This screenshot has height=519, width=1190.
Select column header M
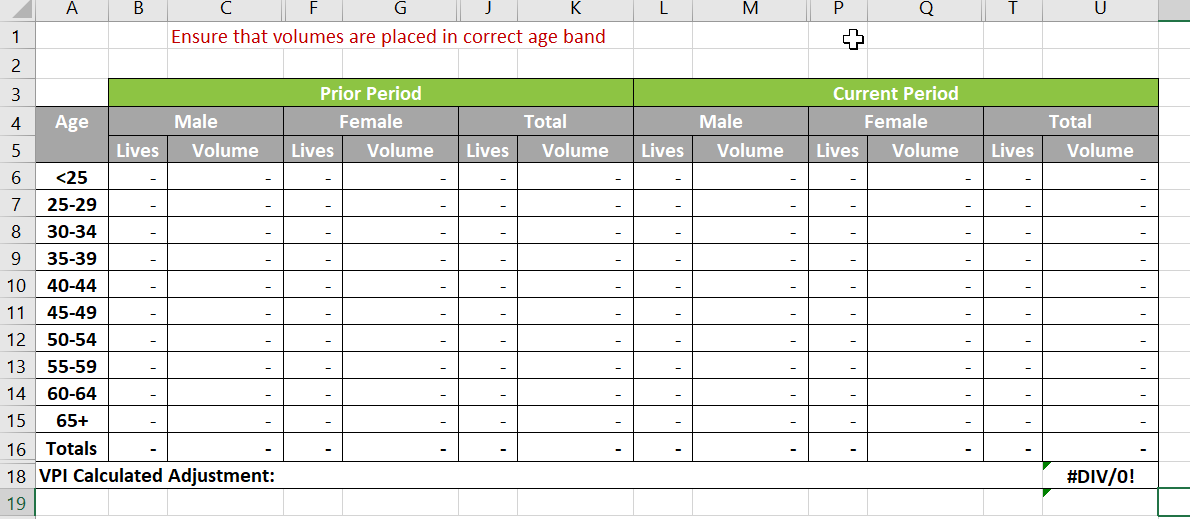(x=750, y=10)
